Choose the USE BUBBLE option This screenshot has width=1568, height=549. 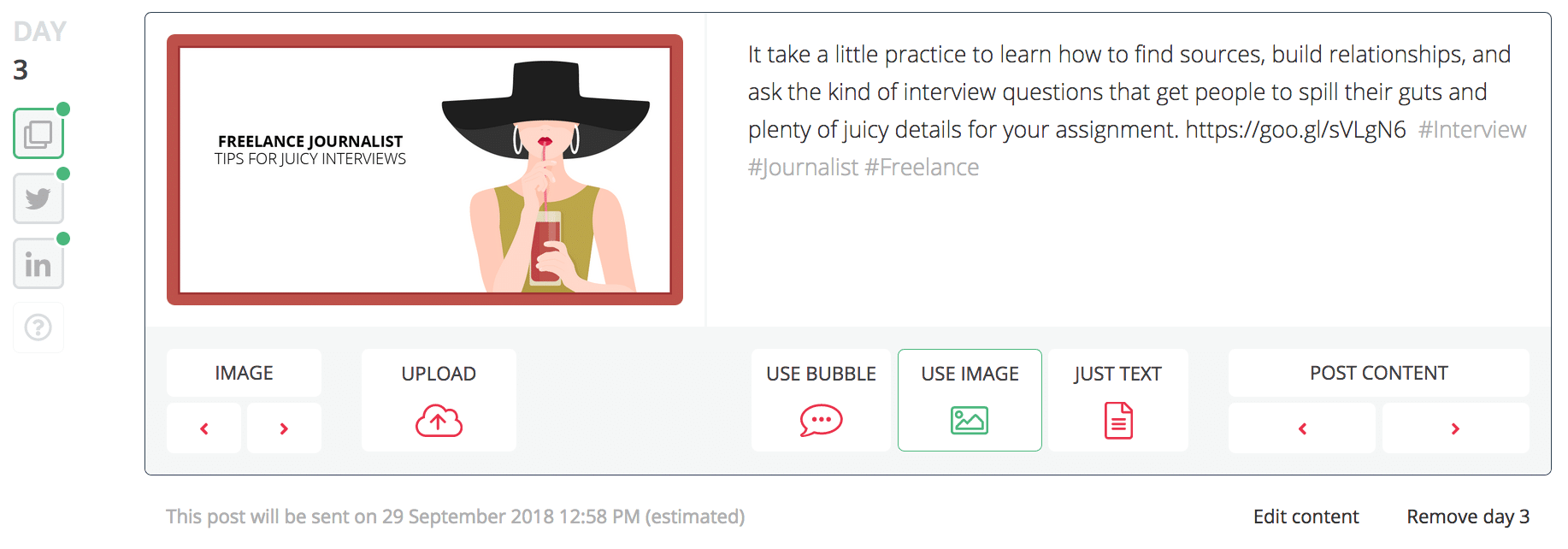[821, 374]
